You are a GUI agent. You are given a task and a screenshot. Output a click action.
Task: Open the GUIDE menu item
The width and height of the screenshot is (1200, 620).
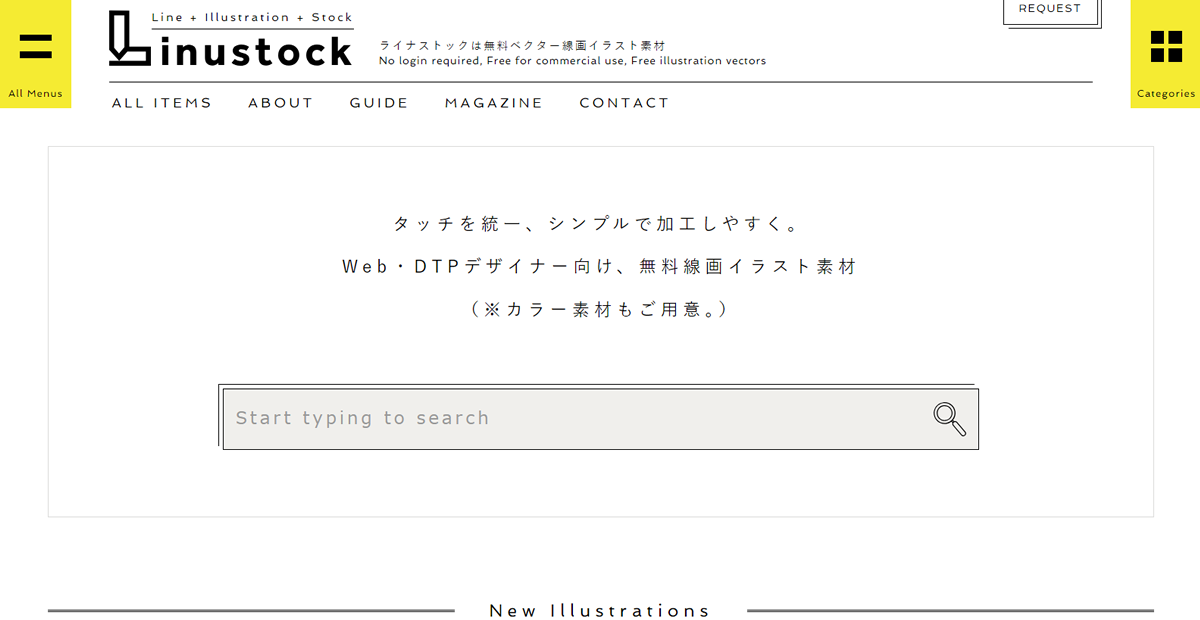pos(379,103)
